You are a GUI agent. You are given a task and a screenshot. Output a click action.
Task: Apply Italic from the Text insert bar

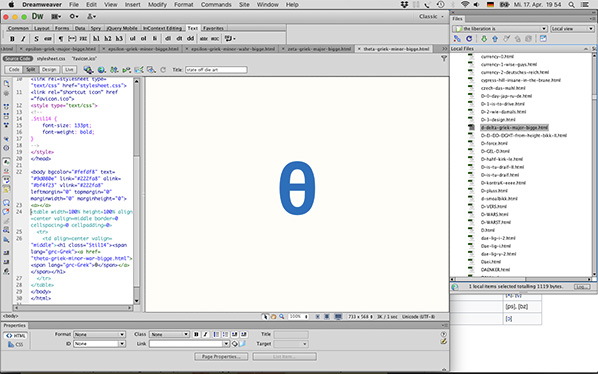pos(23,39)
